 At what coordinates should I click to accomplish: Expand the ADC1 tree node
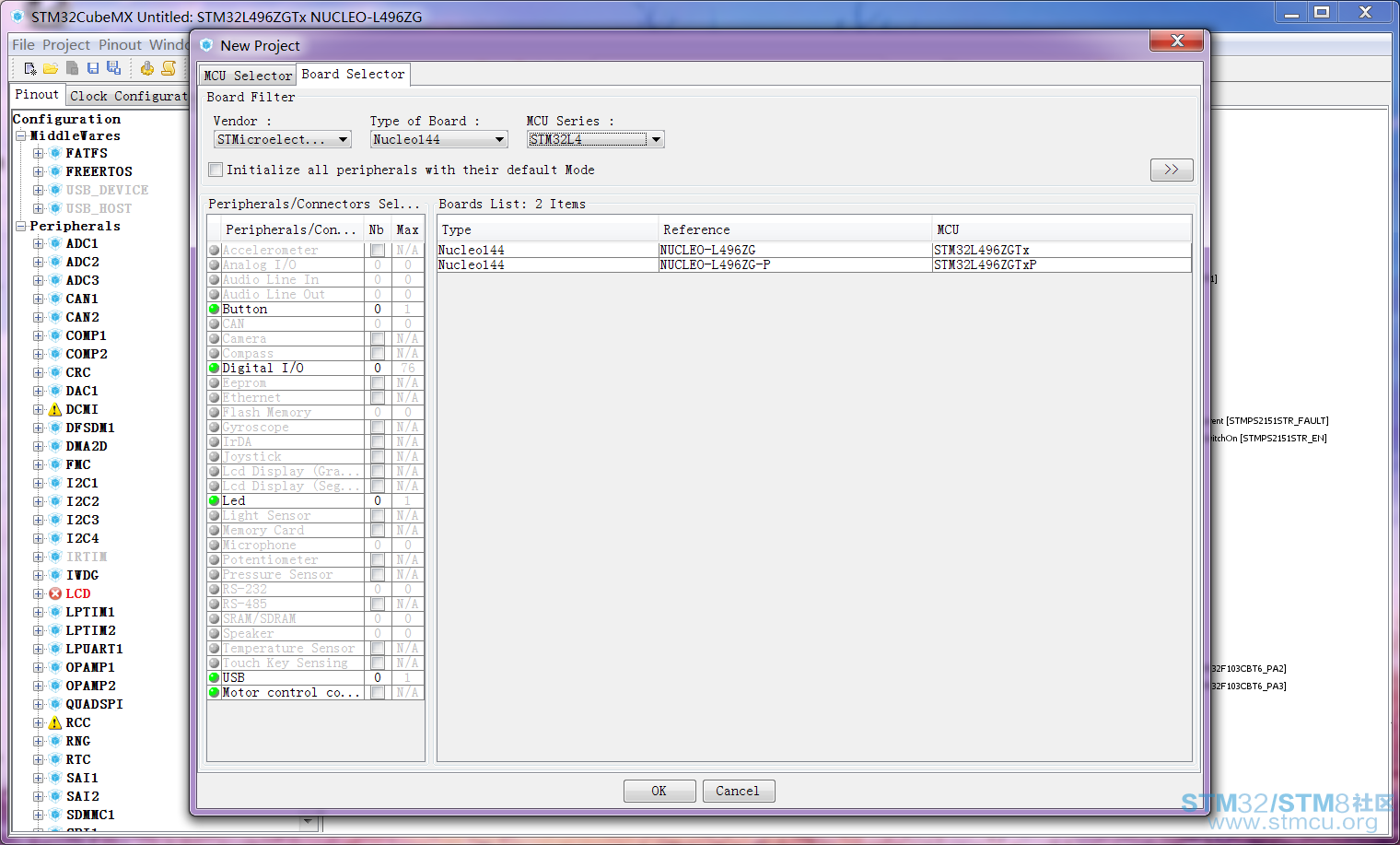[x=38, y=244]
